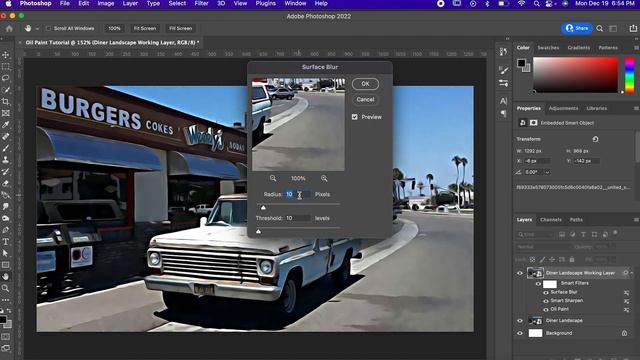Toggle the Preview checkbox in Surface Blur
640x360 pixels.
(x=355, y=117)
